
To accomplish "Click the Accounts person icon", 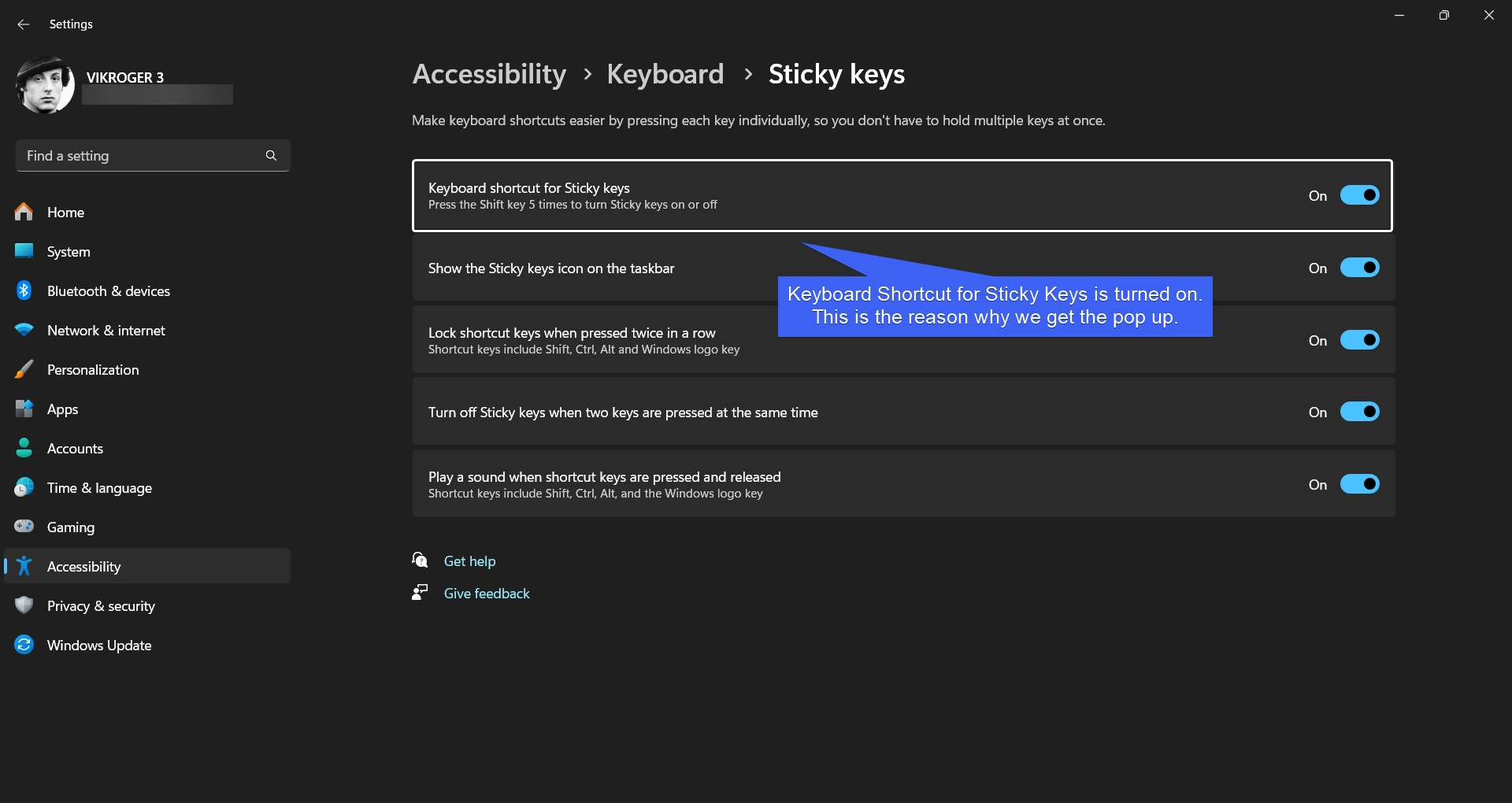I will tap(24, 448).
